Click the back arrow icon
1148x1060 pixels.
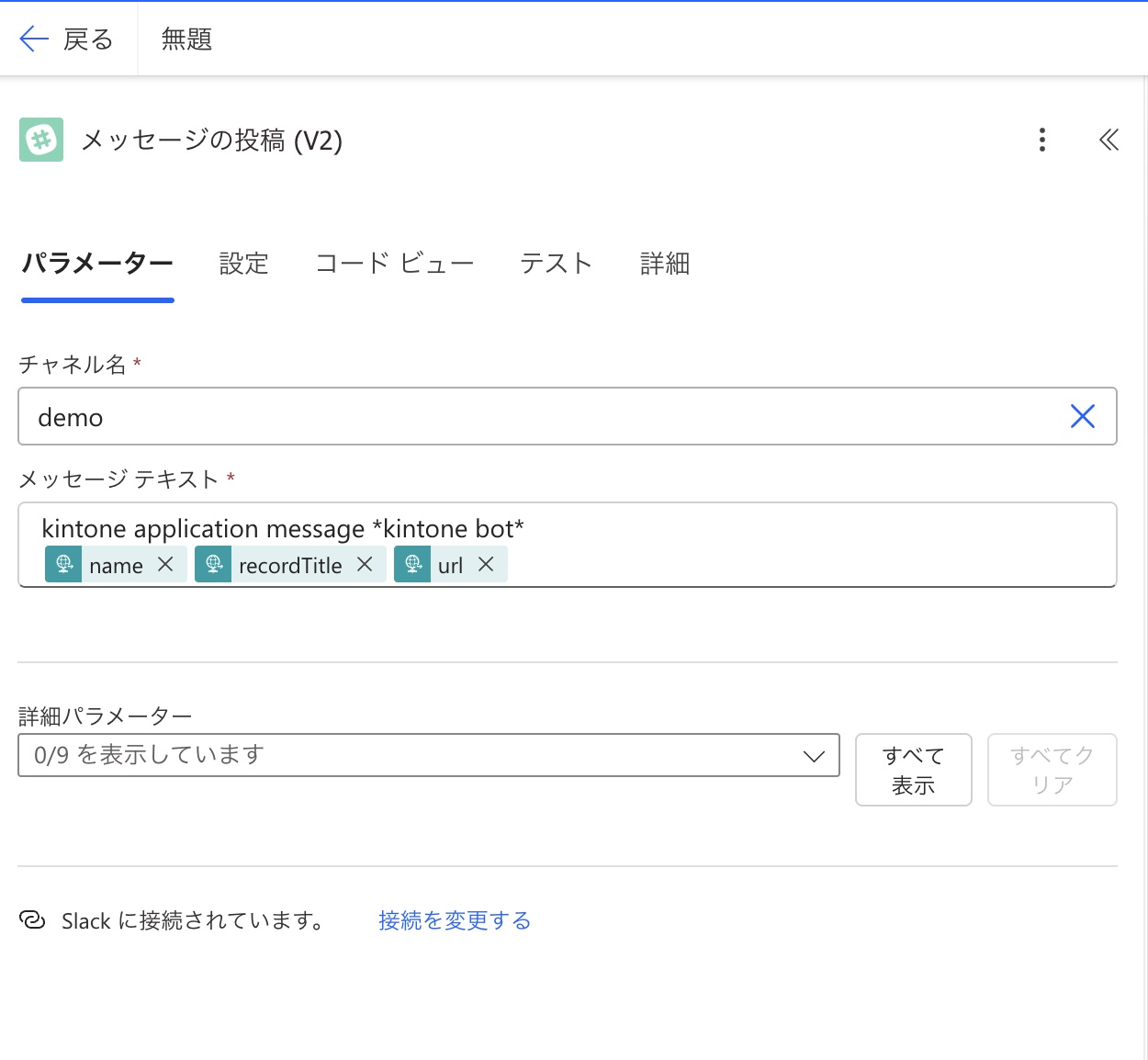point(34,39)
